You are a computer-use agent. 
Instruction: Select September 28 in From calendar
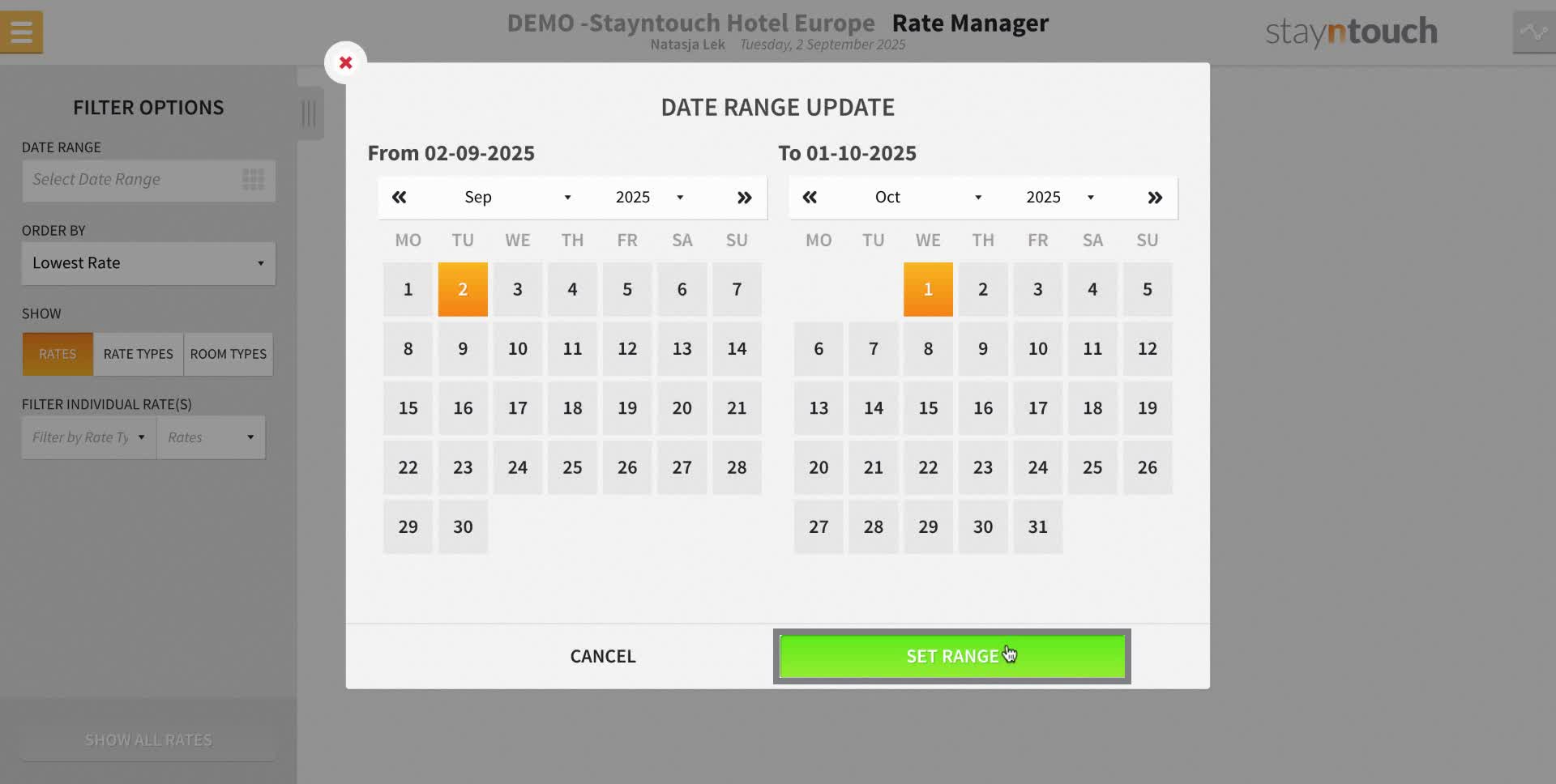tap(737, 467)
